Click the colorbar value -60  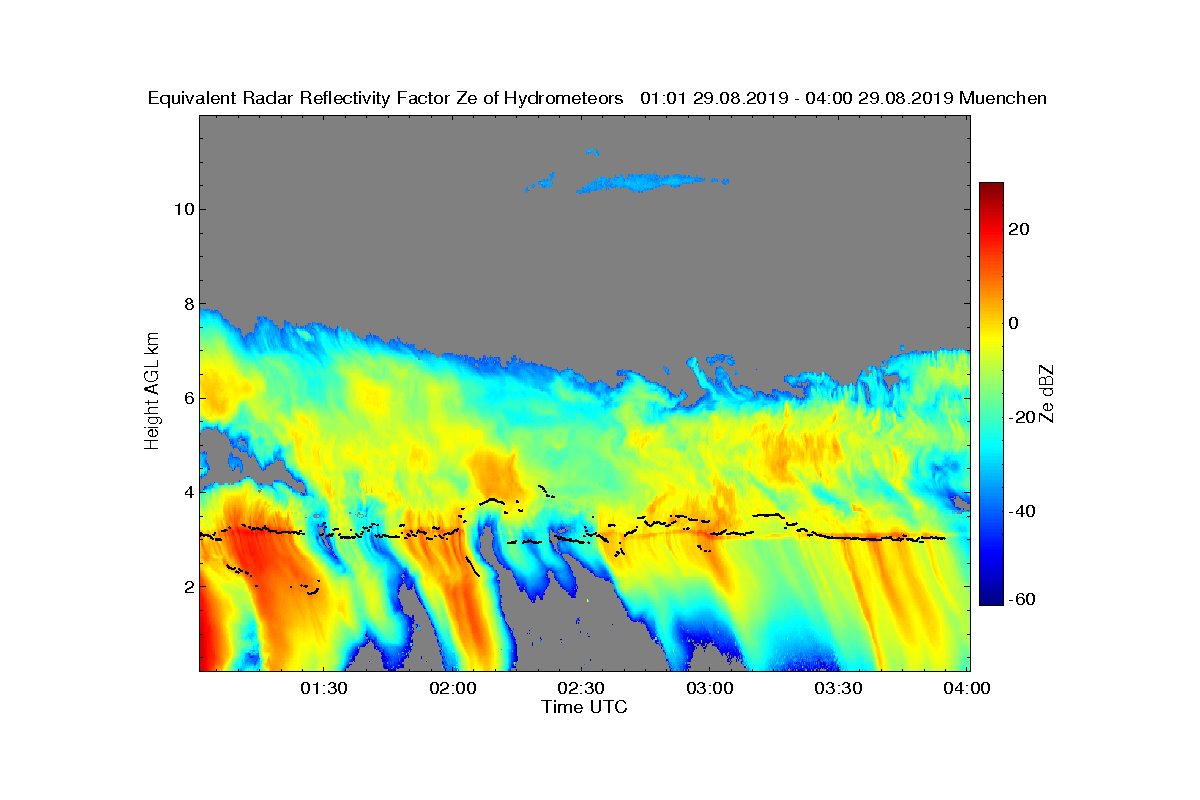1023,599
